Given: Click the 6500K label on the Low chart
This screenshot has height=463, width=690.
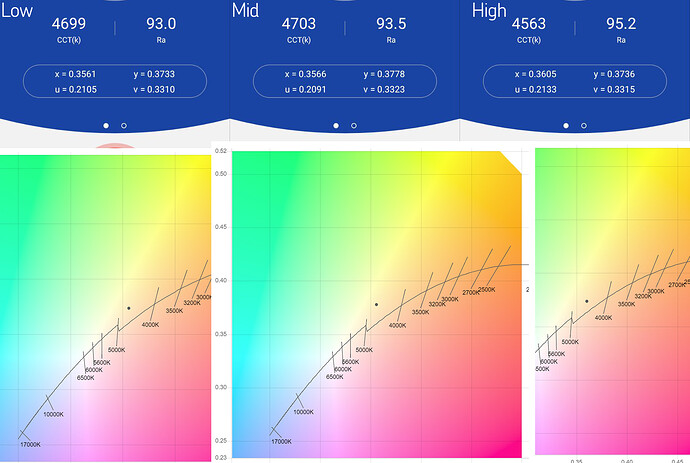Looking at the screenshot, I should click(x=85, y=378).
